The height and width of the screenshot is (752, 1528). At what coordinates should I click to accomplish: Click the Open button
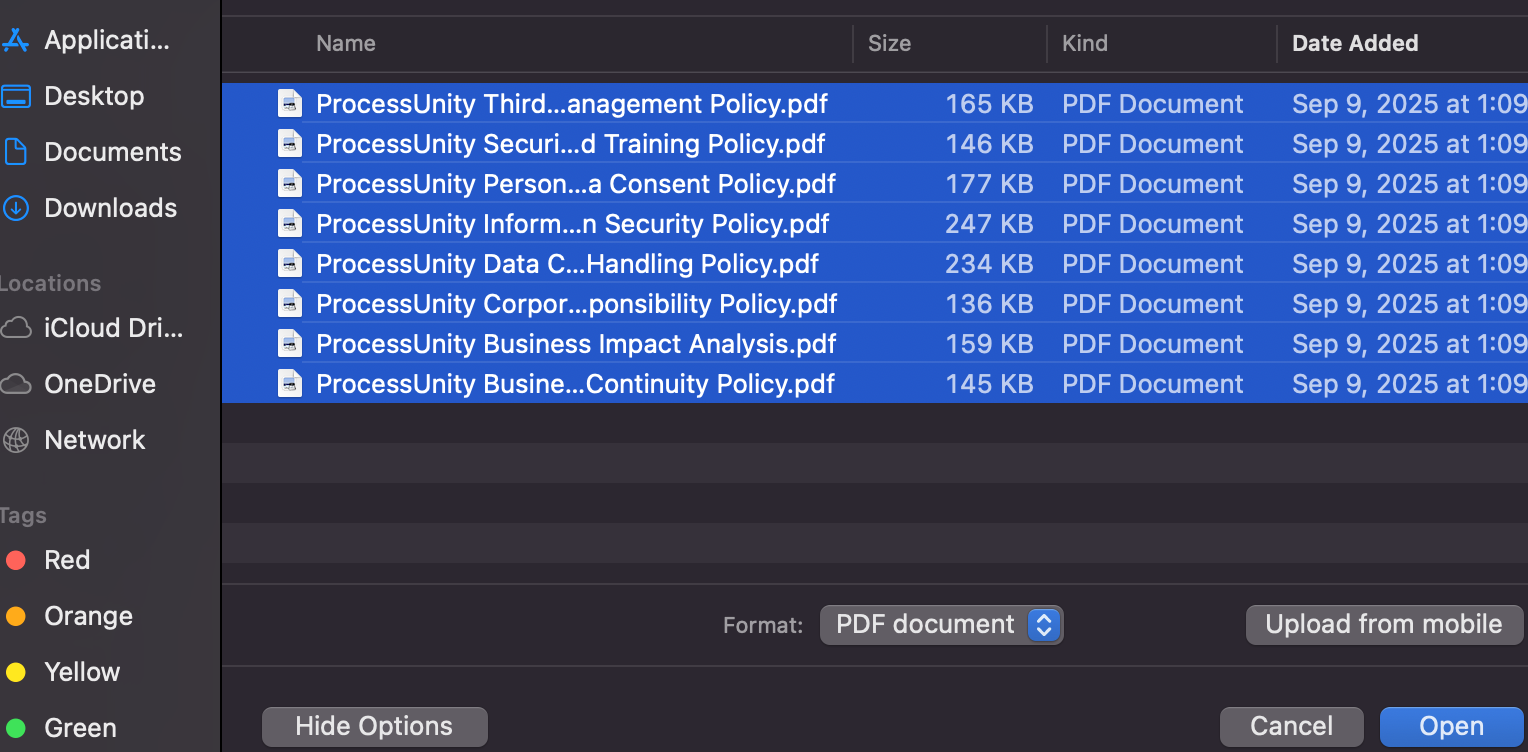[x=1452, y=727]
